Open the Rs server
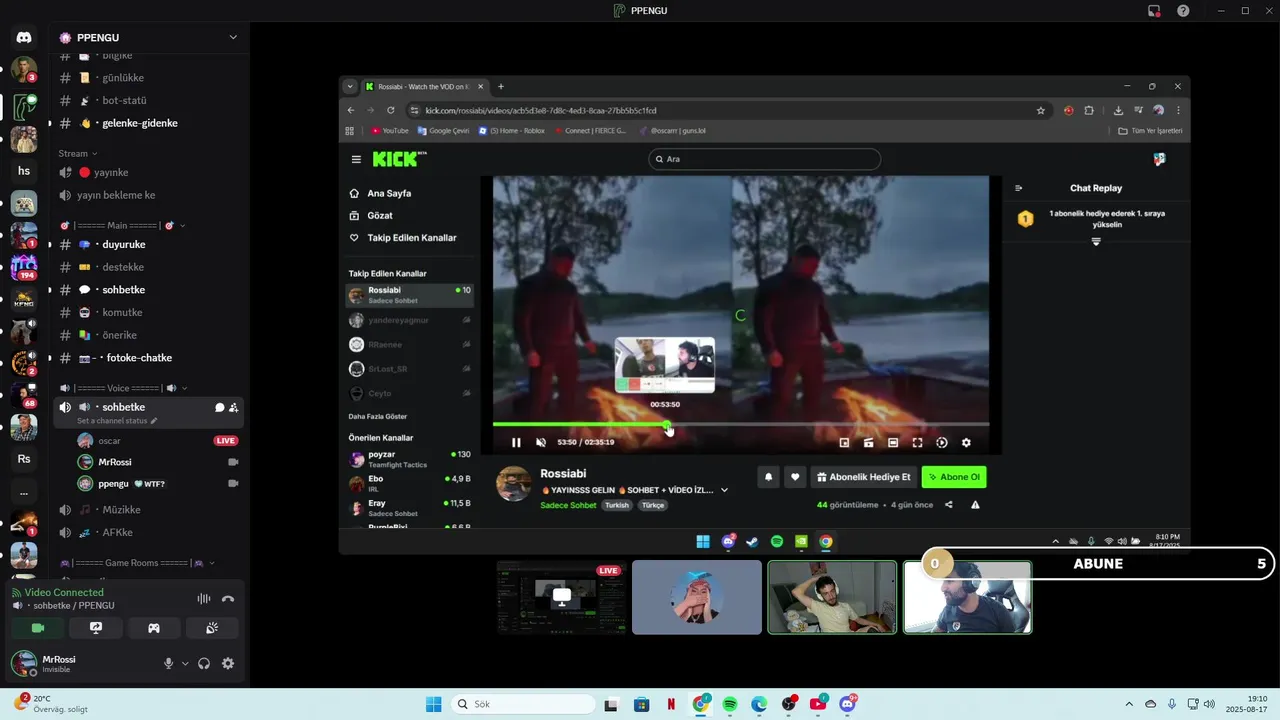1280x720 pixels. 24,459
